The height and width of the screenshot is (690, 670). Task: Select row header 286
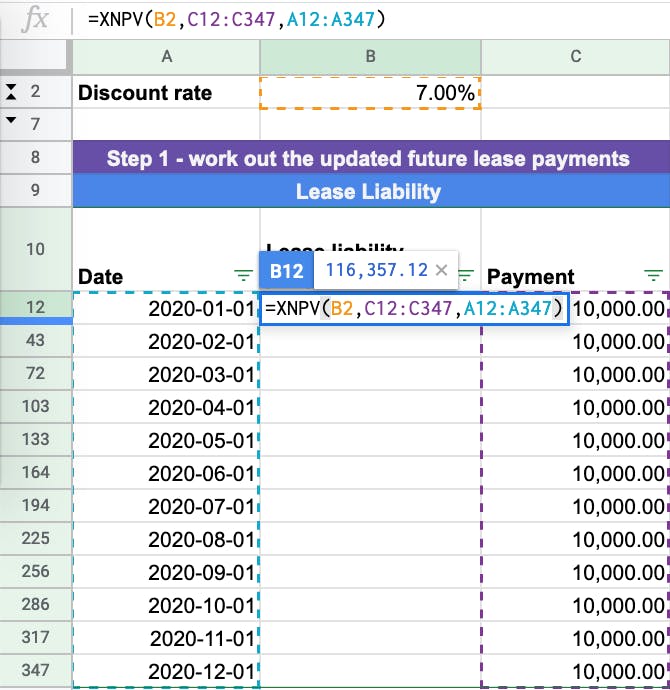point(36,604)
